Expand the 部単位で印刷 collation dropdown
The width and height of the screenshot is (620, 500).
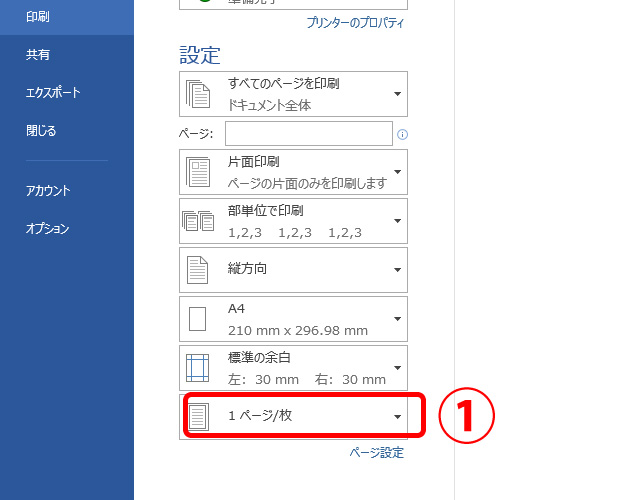tap(397, 221)
